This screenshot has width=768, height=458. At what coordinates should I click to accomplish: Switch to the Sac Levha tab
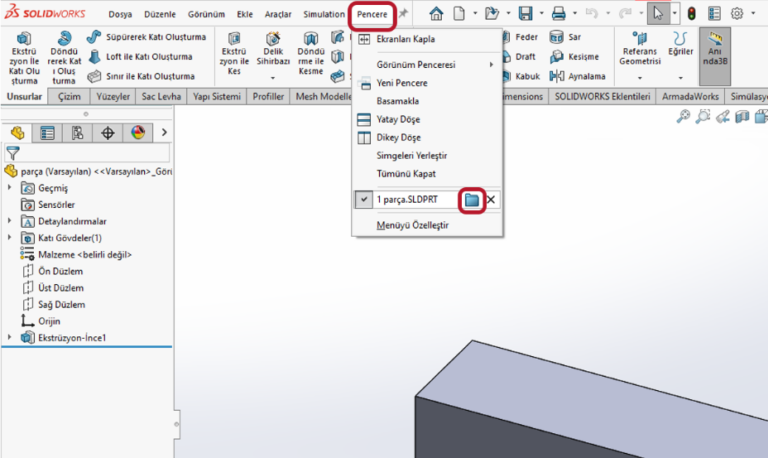[160, 97]
